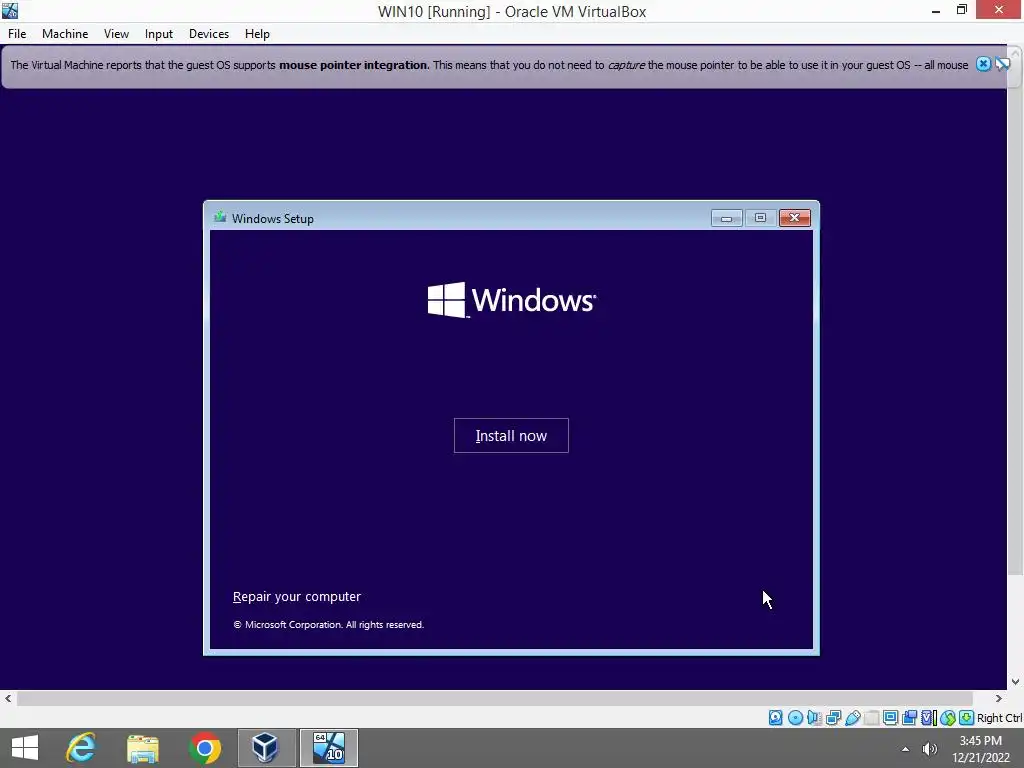Minimize the Windows Setup dialog

(726, 218)
